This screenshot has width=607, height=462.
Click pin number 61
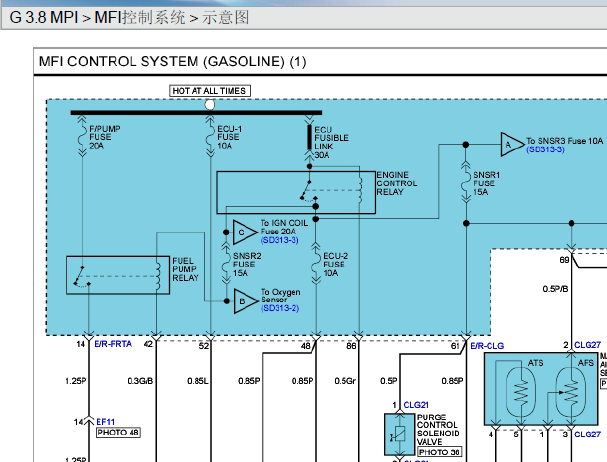455,346
